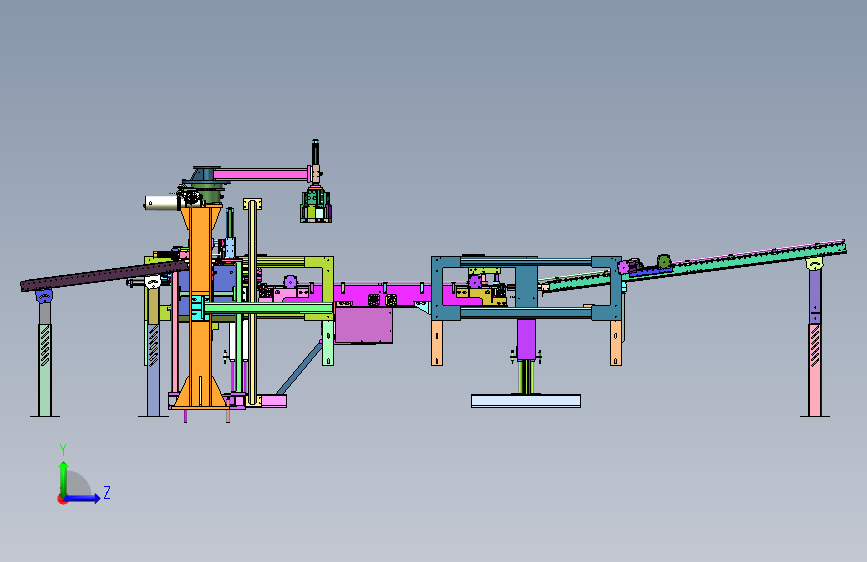The height and width of the screenshot is (562, 867).
Task: Select the teal frame top beam
Action: coord(526,261)
